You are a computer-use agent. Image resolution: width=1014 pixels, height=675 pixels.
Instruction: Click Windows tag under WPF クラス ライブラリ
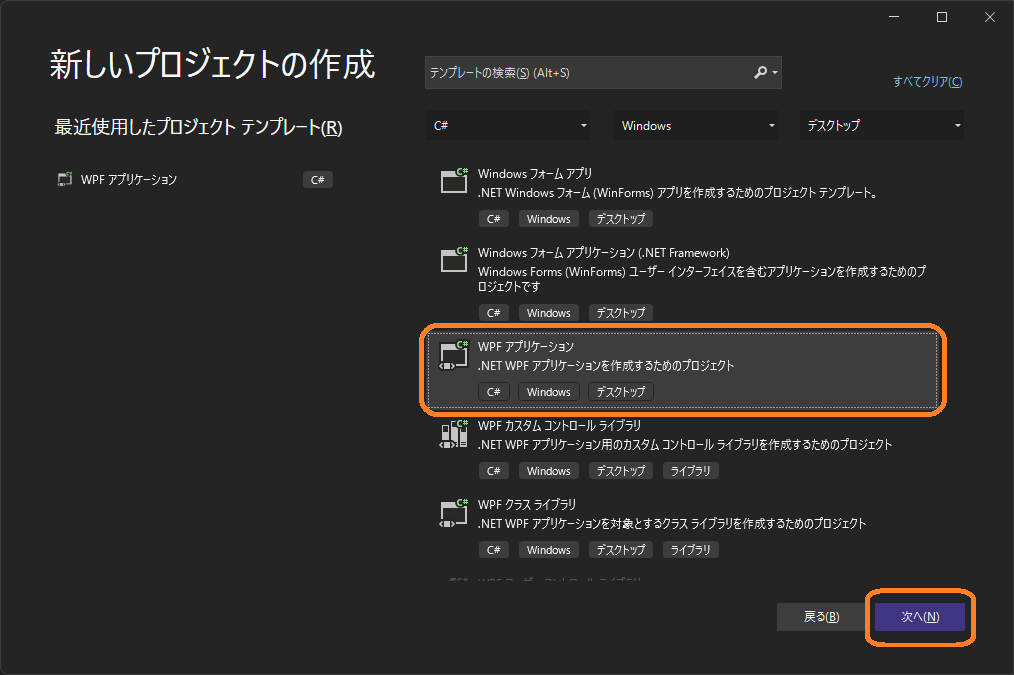pos(548,550)
